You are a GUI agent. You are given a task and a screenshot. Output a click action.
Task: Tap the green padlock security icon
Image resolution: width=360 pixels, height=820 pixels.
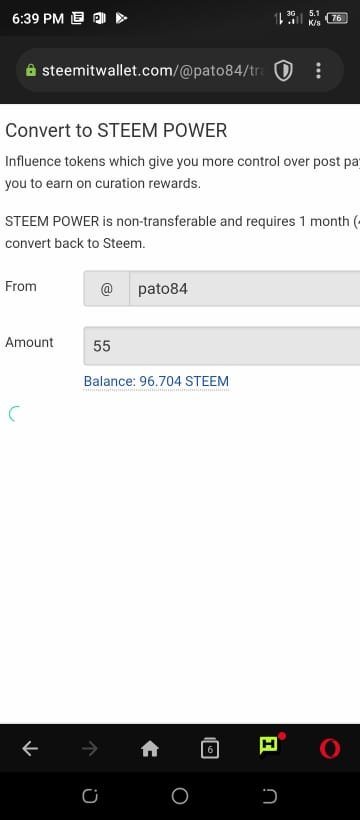point(31,70)
